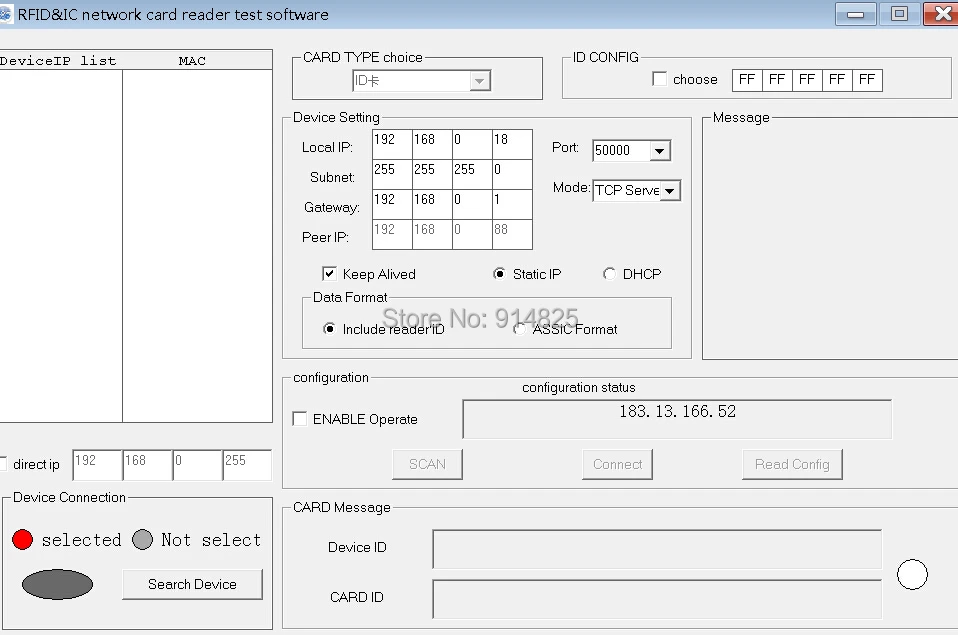Click Local IP first octet field 192

pyautogui.click(x=392, y=144)
